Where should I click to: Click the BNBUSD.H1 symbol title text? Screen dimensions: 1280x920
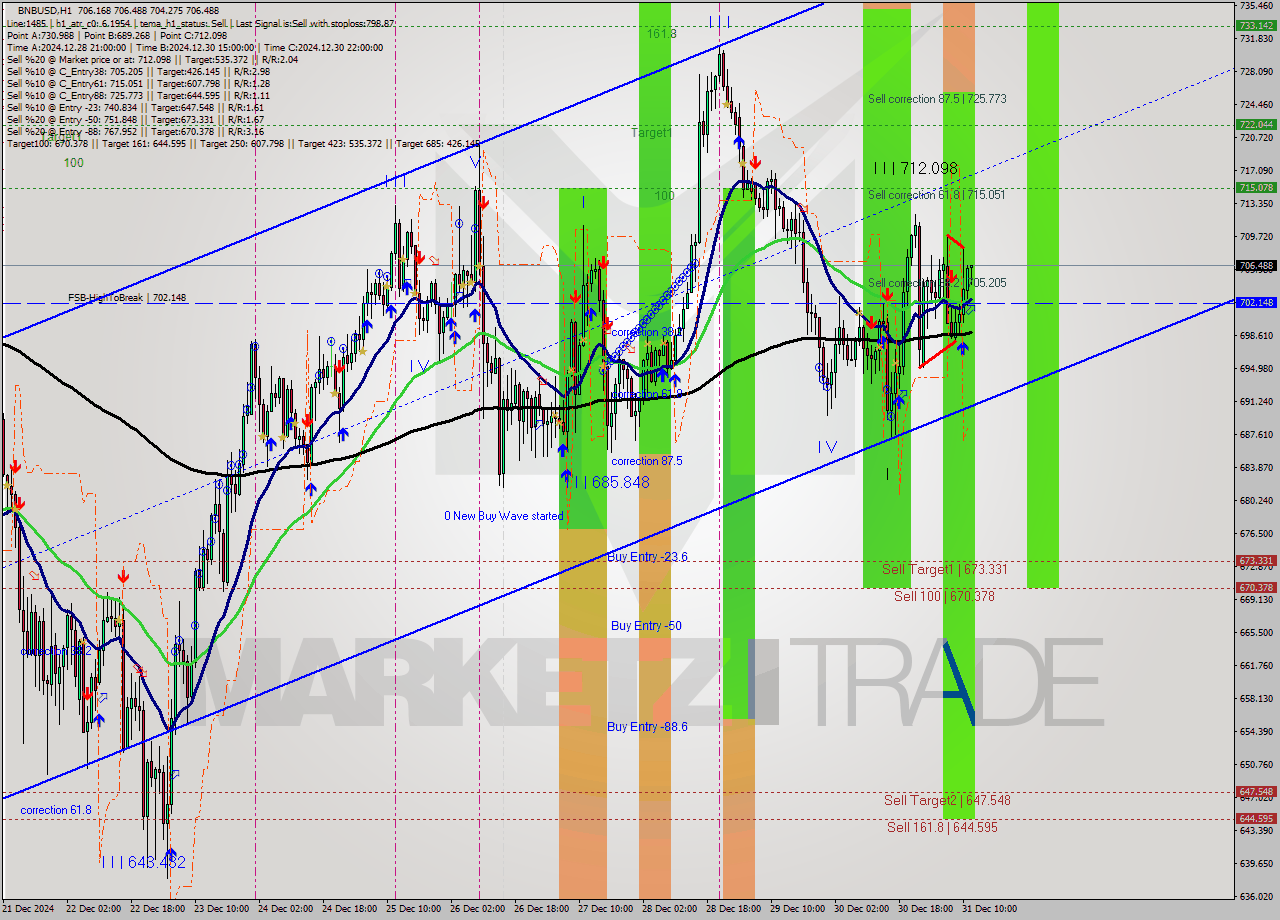pos(46,10)
